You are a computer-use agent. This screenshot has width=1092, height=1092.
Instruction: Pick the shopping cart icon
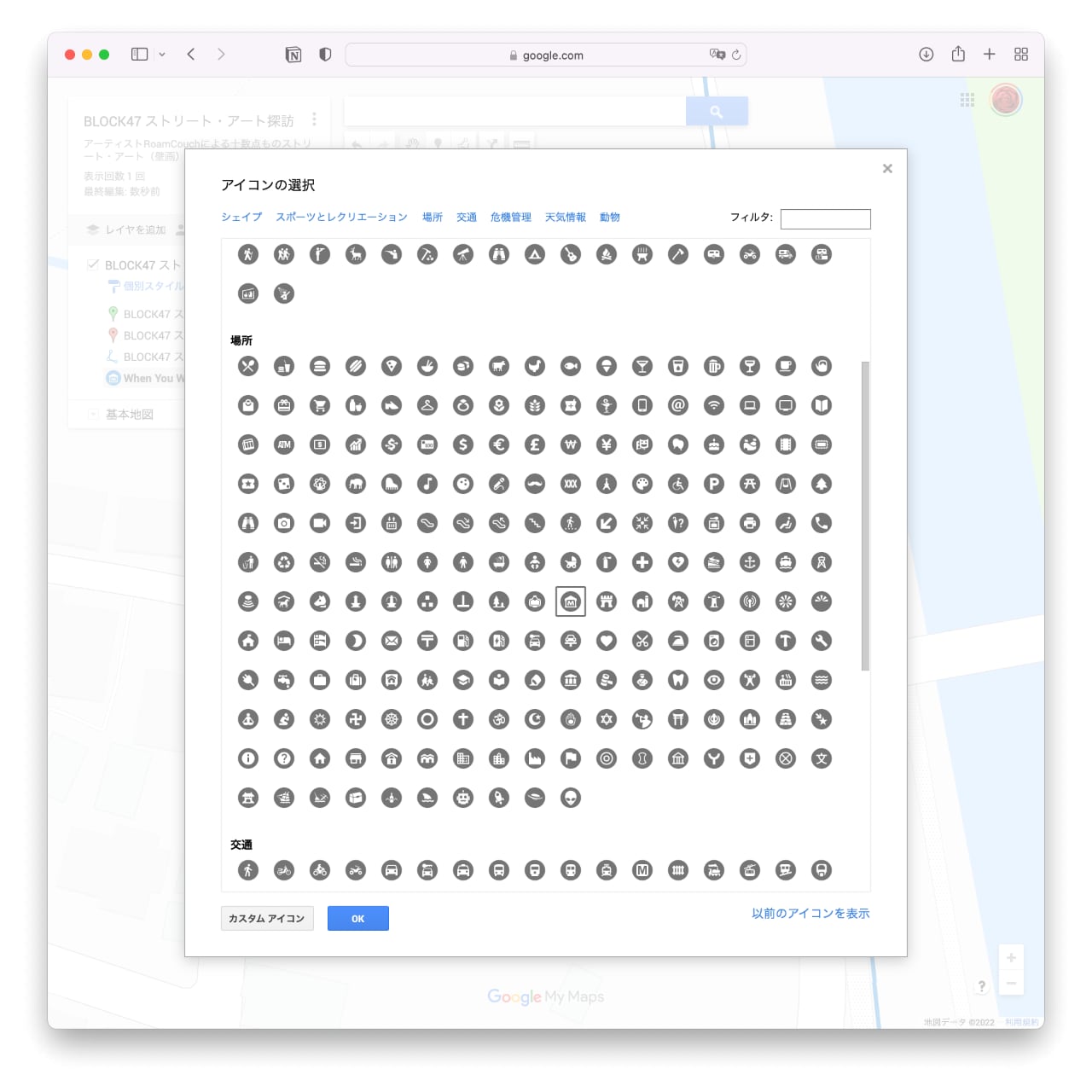point(320,405)
